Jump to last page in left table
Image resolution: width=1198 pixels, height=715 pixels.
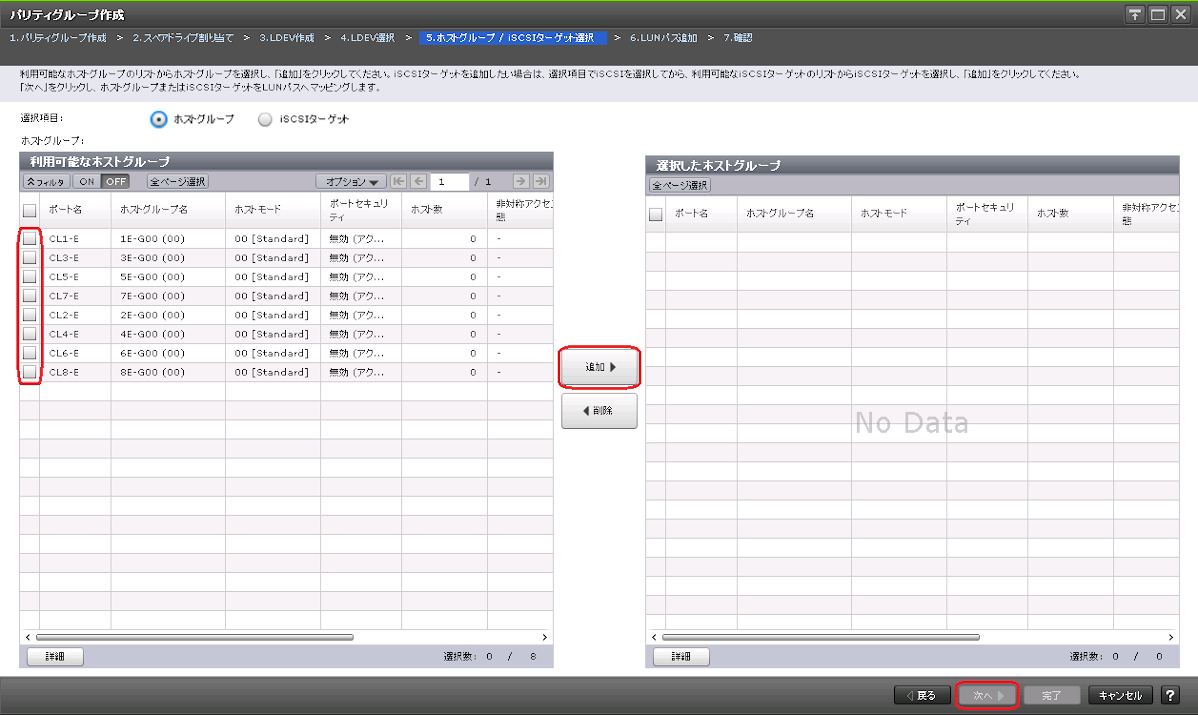coord(541,182)
